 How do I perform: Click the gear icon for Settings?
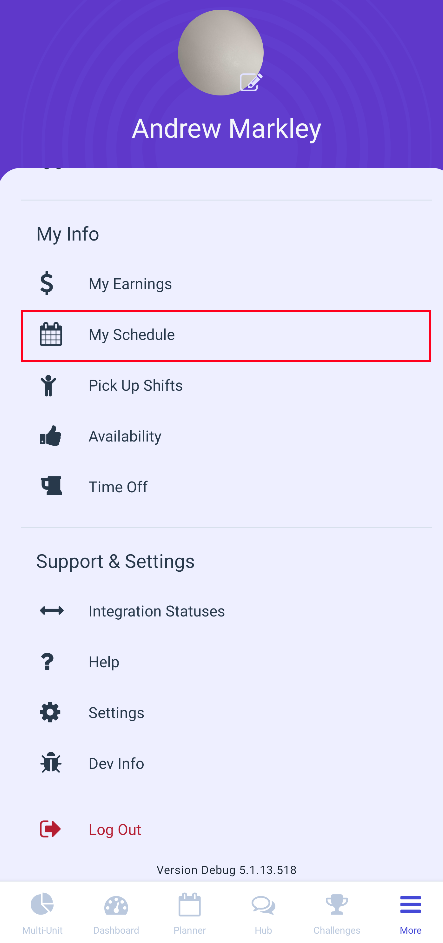point(50,713)
